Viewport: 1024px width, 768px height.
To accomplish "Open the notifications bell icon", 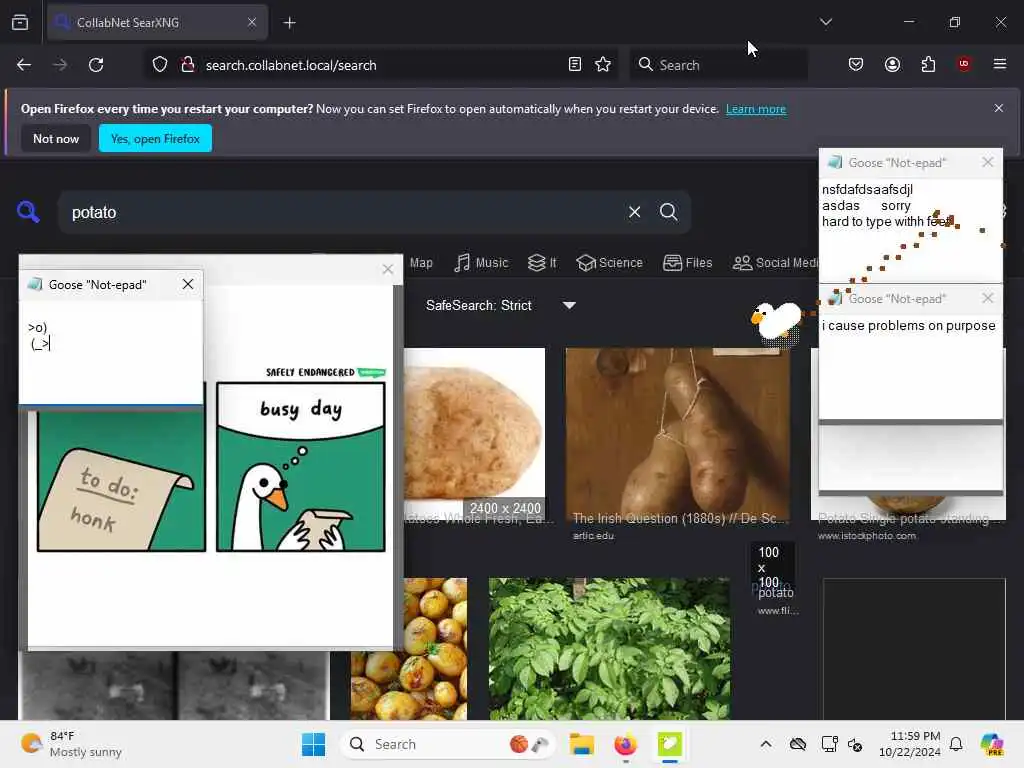I will [955, 744].
